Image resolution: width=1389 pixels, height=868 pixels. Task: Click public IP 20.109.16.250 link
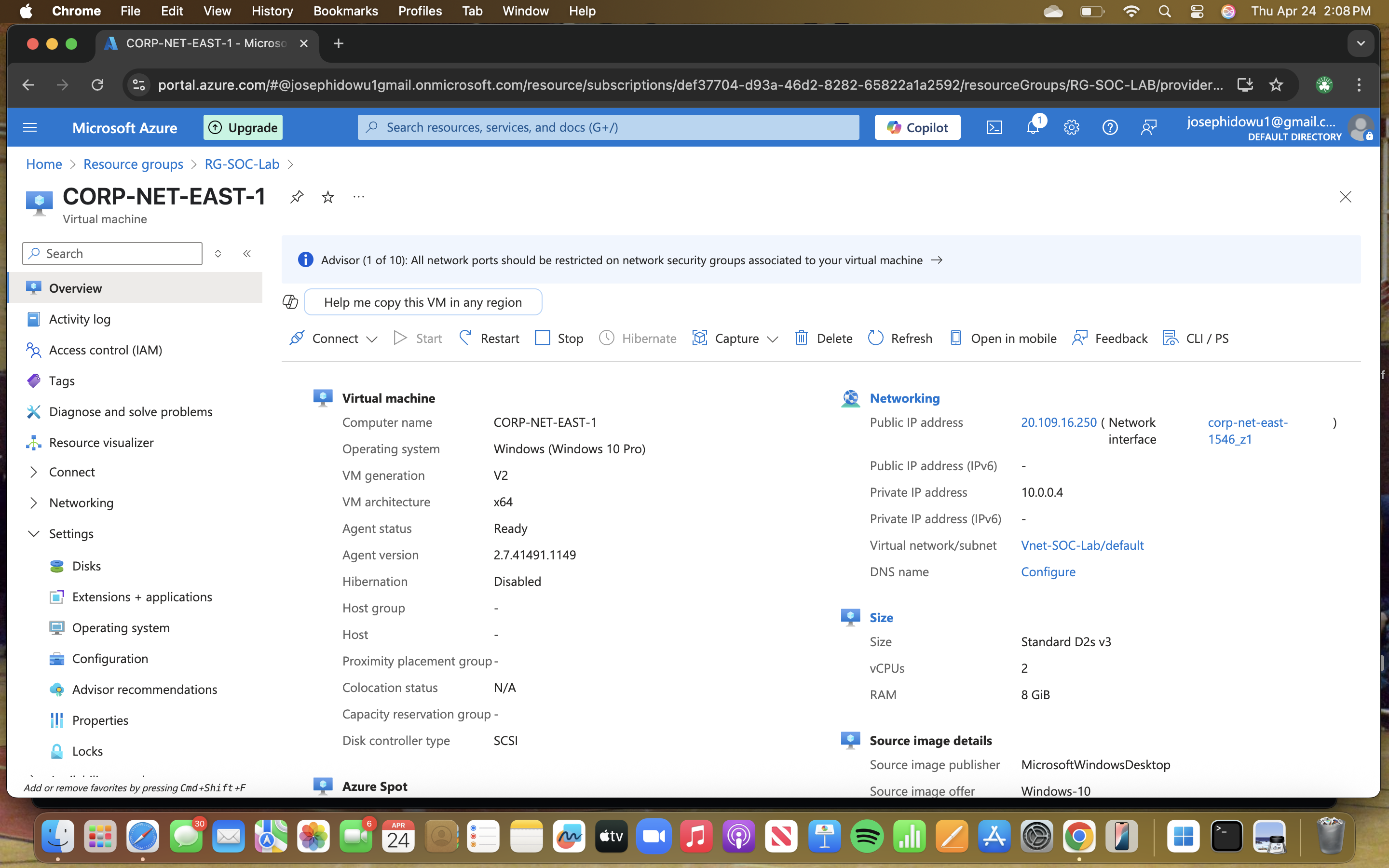[x=1059, y=422]
